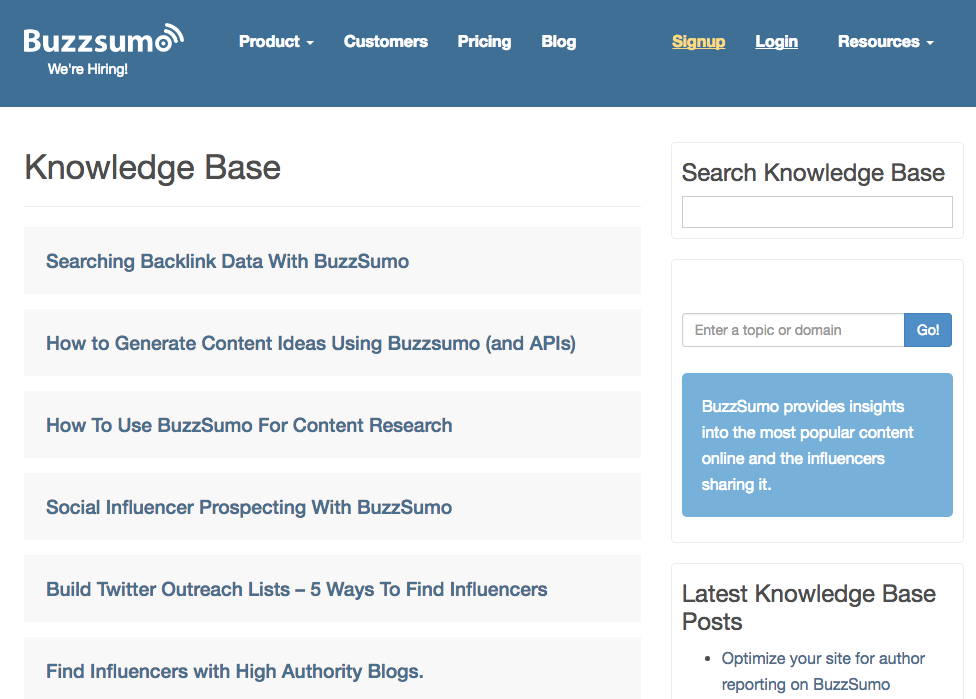
Task: Focus the Search Knowledge Base input field
Action: (817, 212)
